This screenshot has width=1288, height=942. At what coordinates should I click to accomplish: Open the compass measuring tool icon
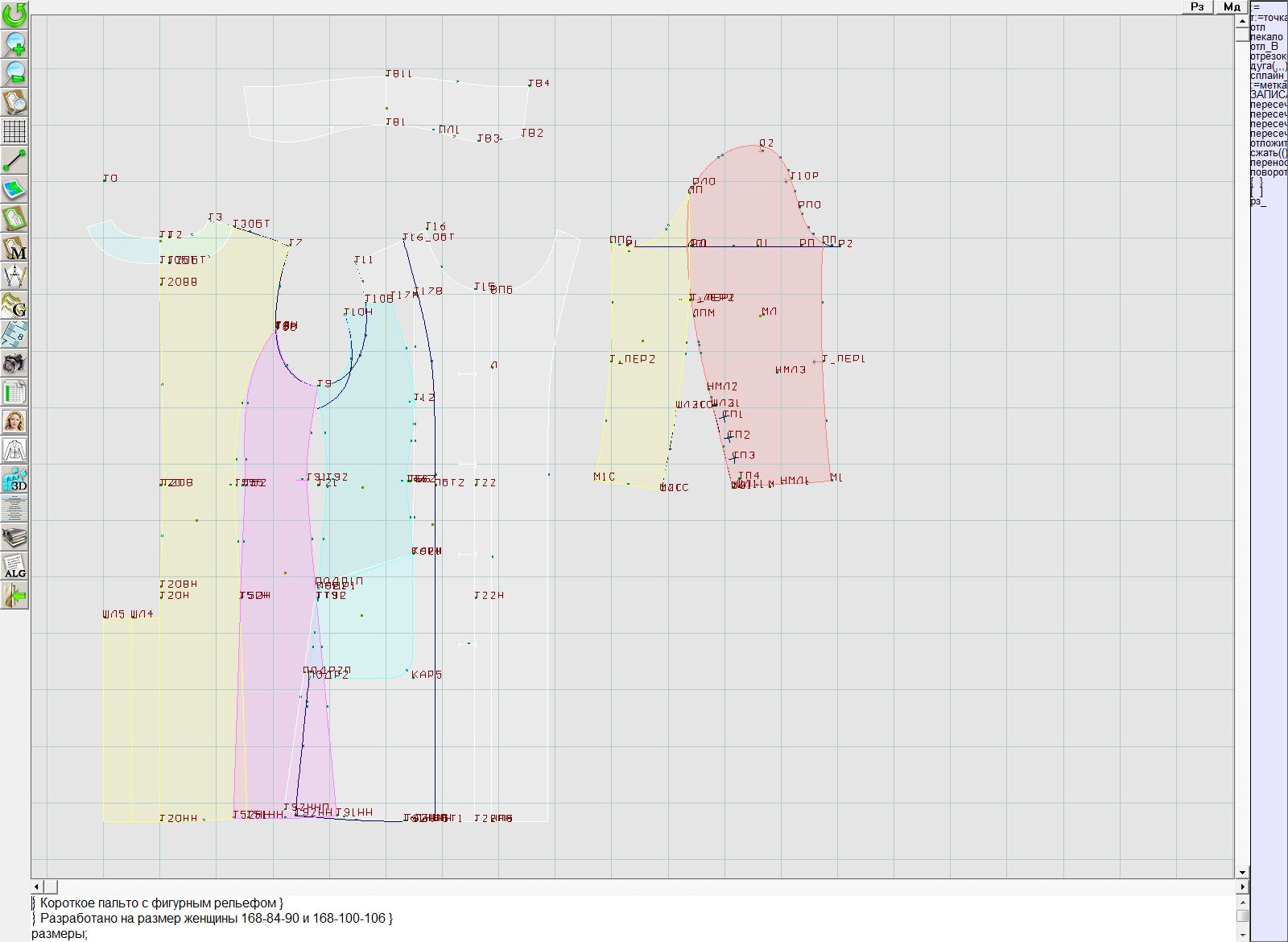click(x=14, y=276)
